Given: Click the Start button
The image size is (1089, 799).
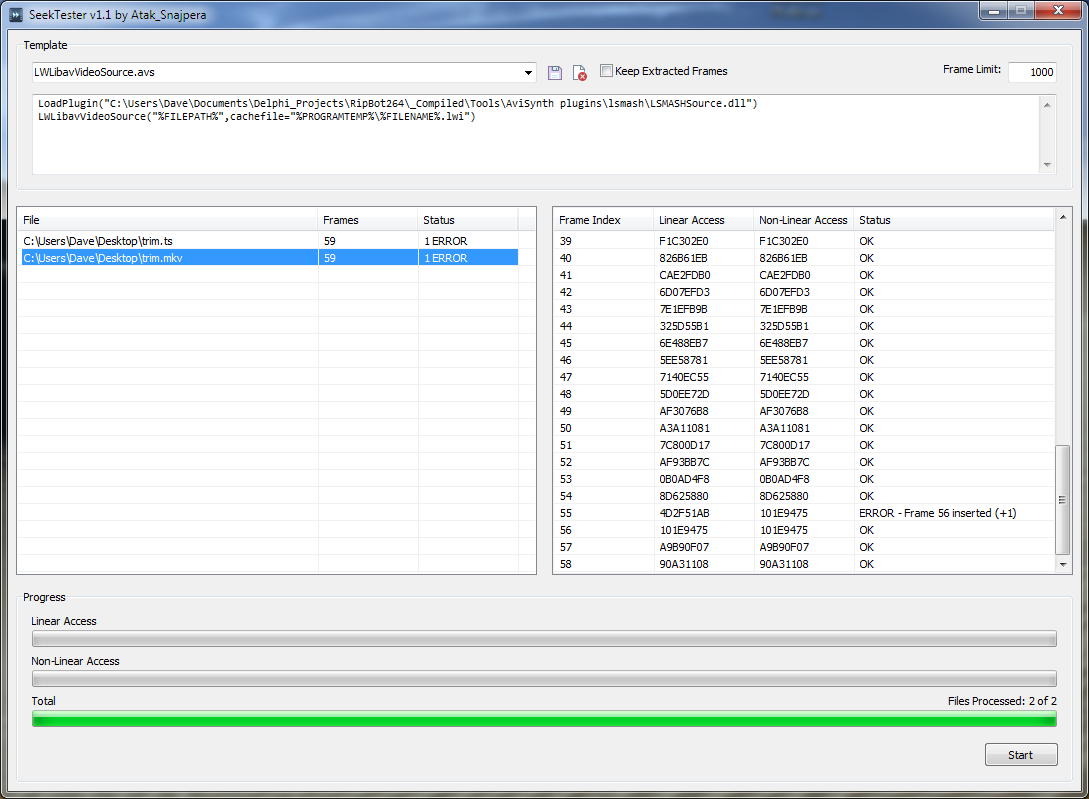Looking at the screenshot, I should tap(1021, 755).
